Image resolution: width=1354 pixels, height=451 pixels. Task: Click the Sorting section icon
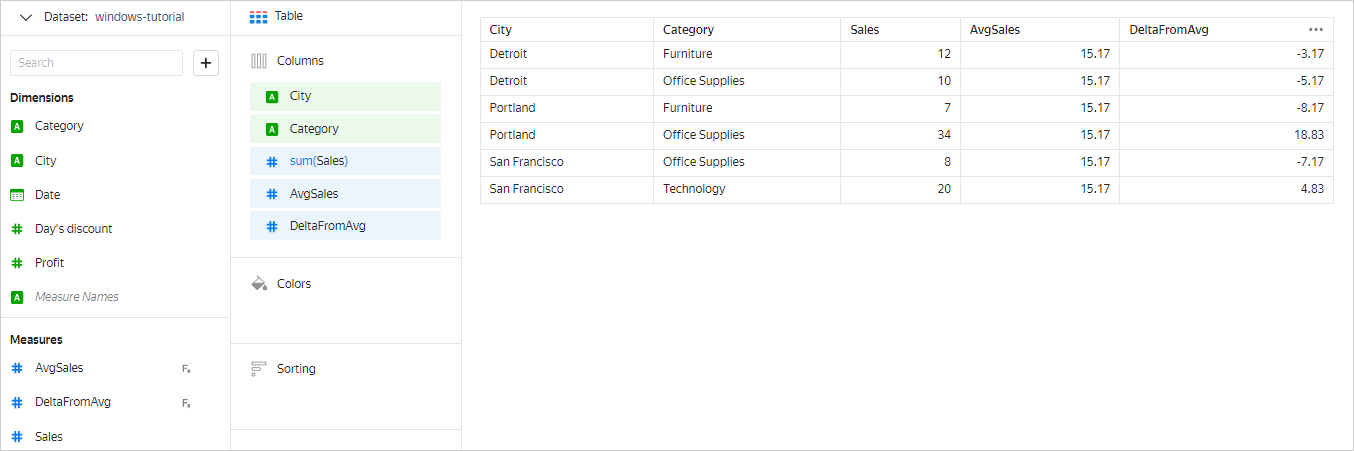tap(259, 369)
